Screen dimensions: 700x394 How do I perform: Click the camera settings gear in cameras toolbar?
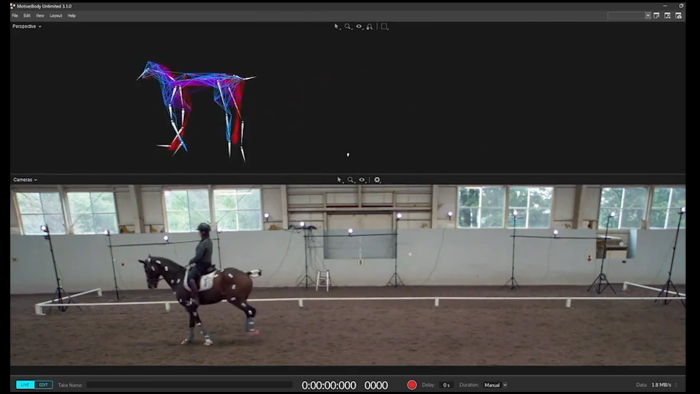coord(377,180)
